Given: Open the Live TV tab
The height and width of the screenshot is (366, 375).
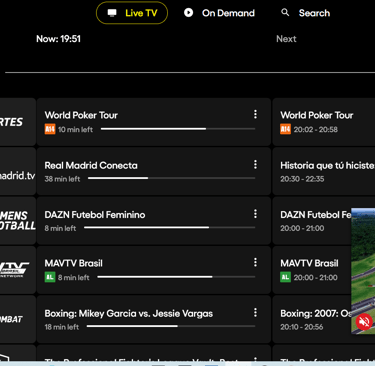Looking at the screenshot, I should click(132, 13).
